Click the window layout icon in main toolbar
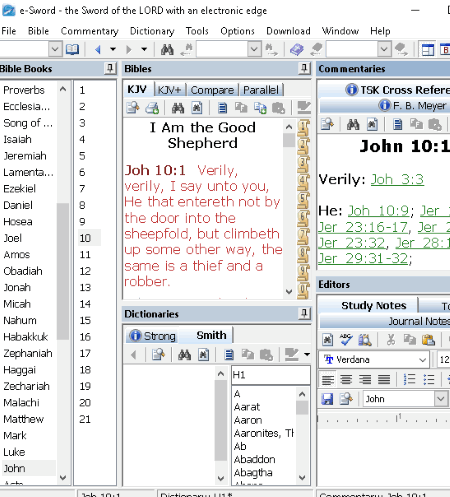Image resolution: width=450 pixels, height=497 pixels. click(x=428, y=50)
